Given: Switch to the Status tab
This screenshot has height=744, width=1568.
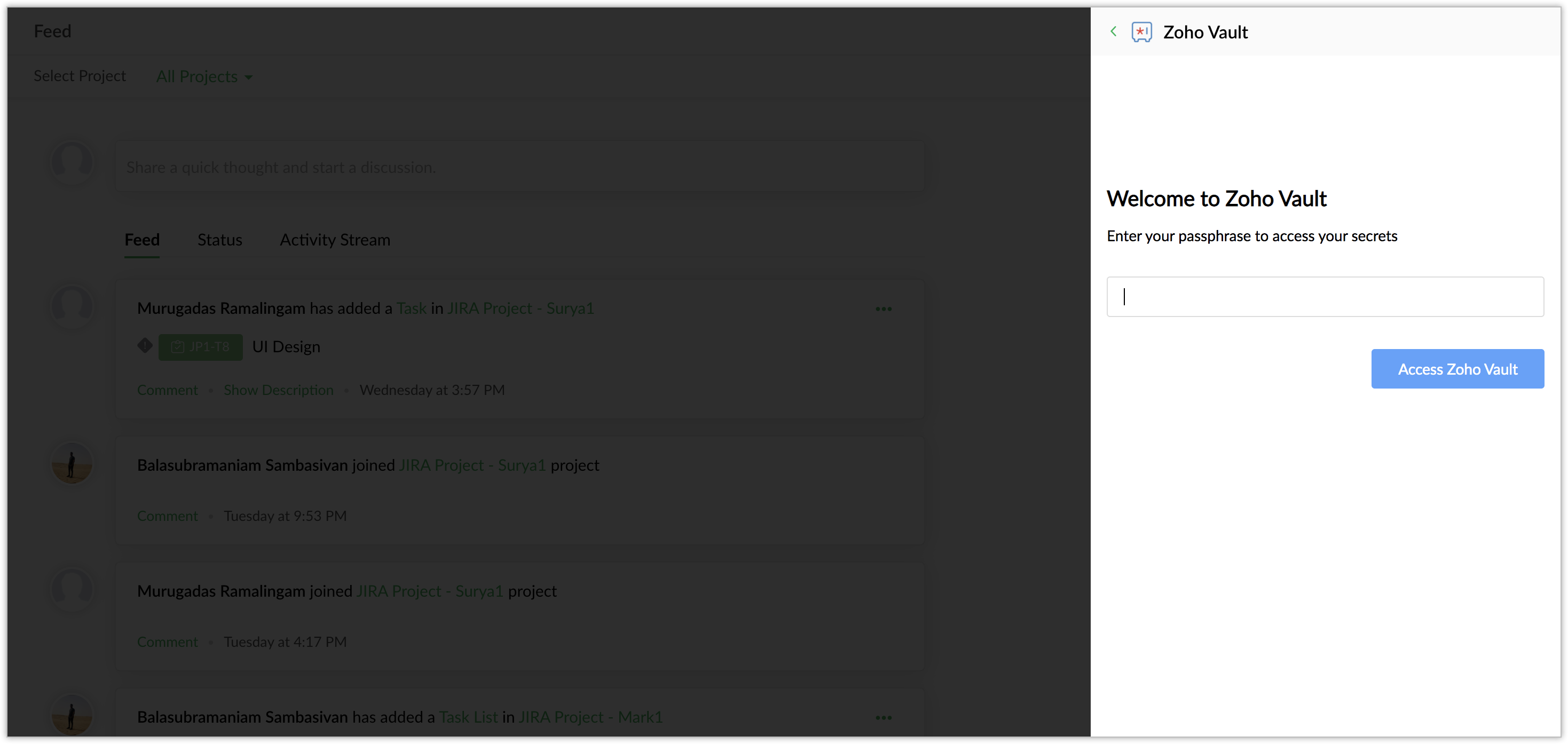Looking at the screenshot, I should pyautogui.click(x=220, y=240).
